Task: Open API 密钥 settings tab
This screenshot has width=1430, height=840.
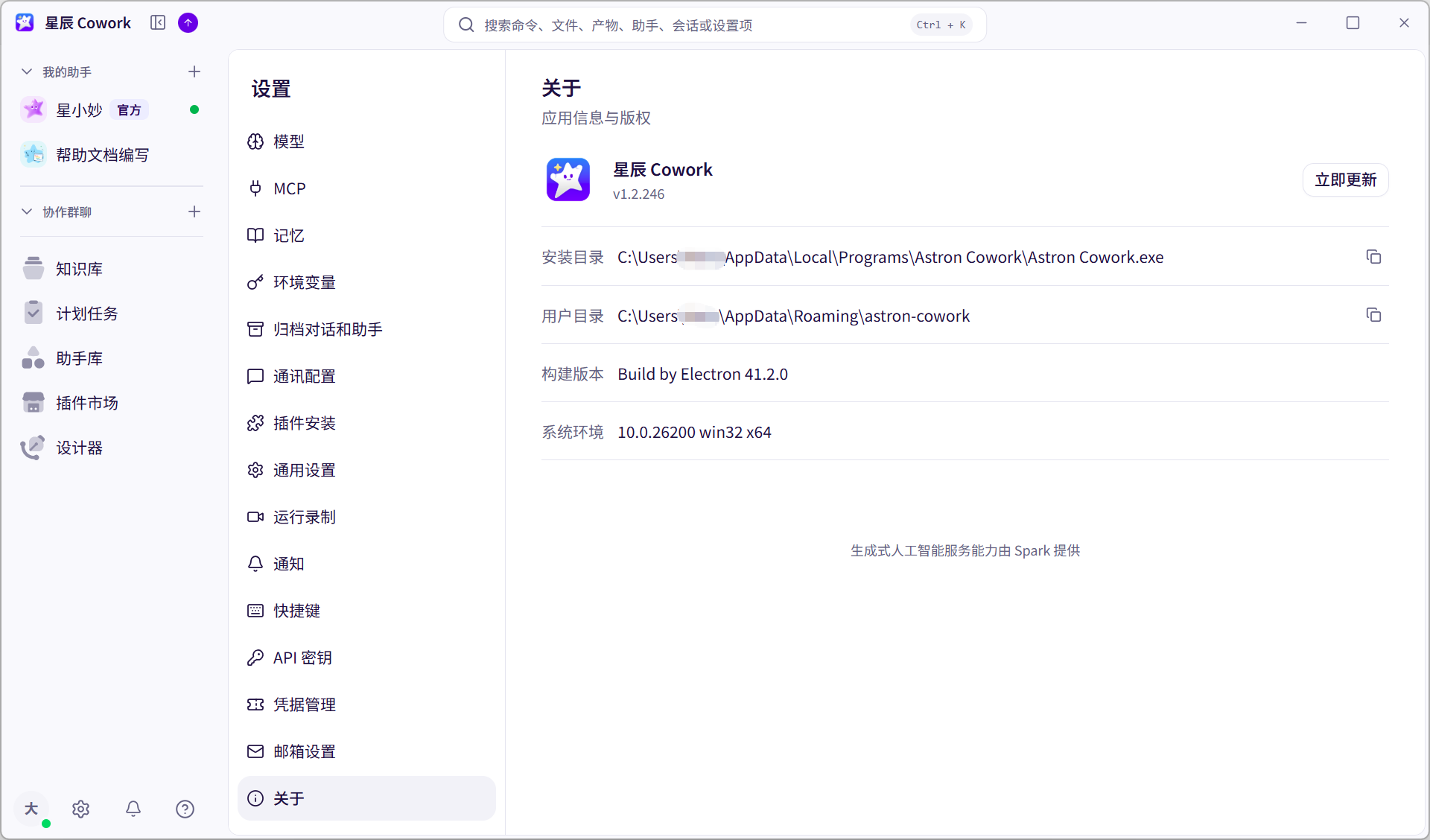Action: tap(366, 658)
